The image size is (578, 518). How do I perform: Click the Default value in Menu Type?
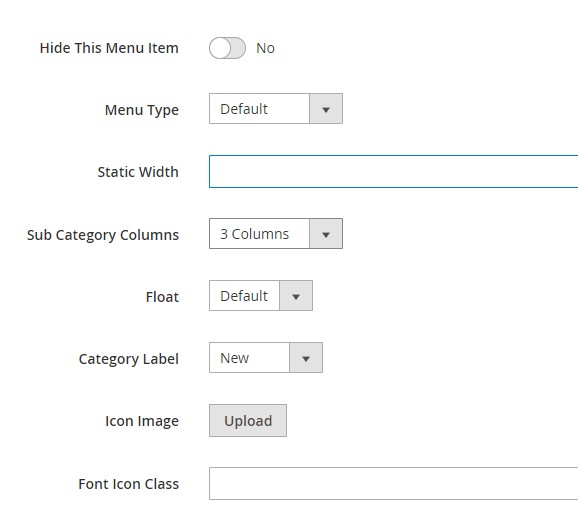[x=244, y=109]
